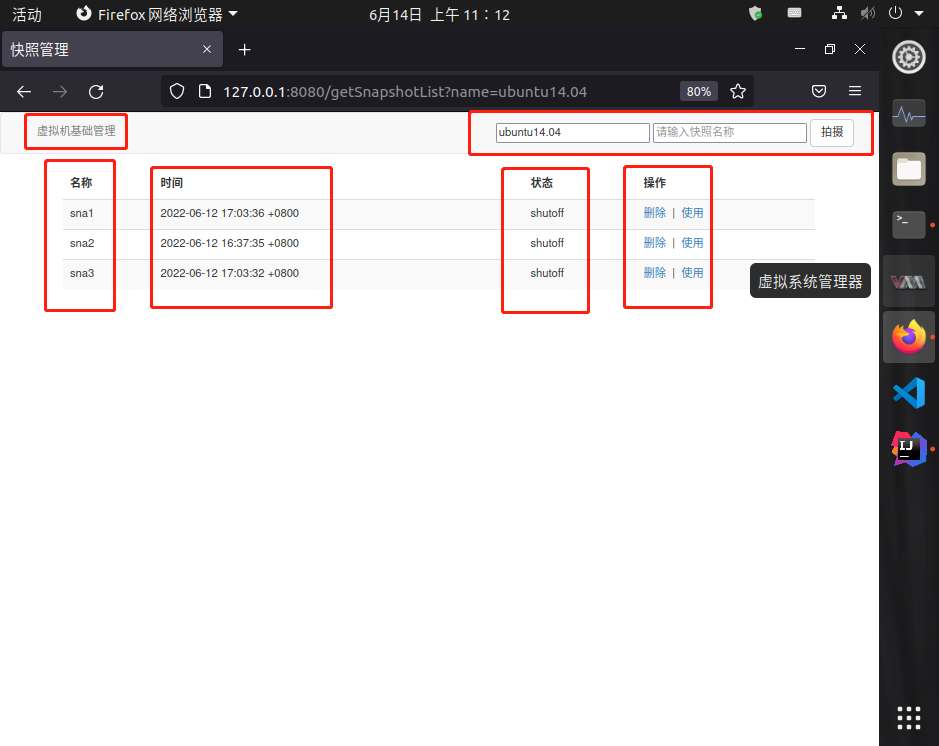This screenshot has width=939, height=746.
Task: Click the muted volume tray icon
Action: click(x=868, y=13)
